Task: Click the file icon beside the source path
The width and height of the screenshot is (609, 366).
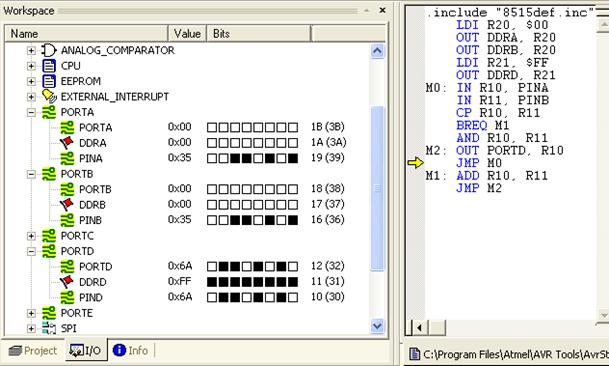Action: tap(415, 354)
